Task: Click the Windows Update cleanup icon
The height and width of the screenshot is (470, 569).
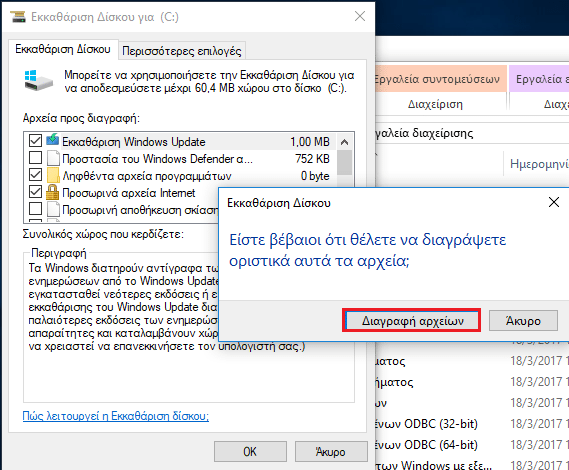Action: click(53, 140)
